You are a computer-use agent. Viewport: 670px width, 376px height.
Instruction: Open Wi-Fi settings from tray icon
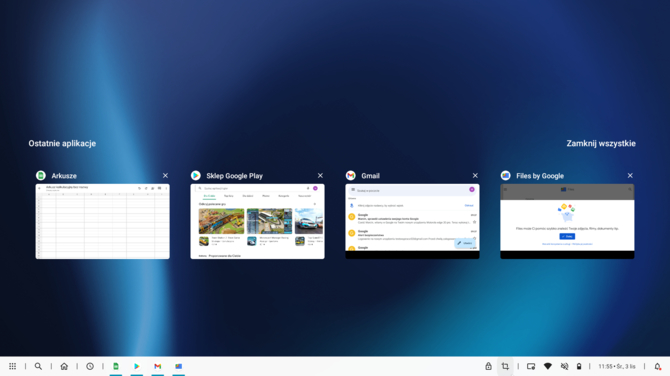(548, 366)
